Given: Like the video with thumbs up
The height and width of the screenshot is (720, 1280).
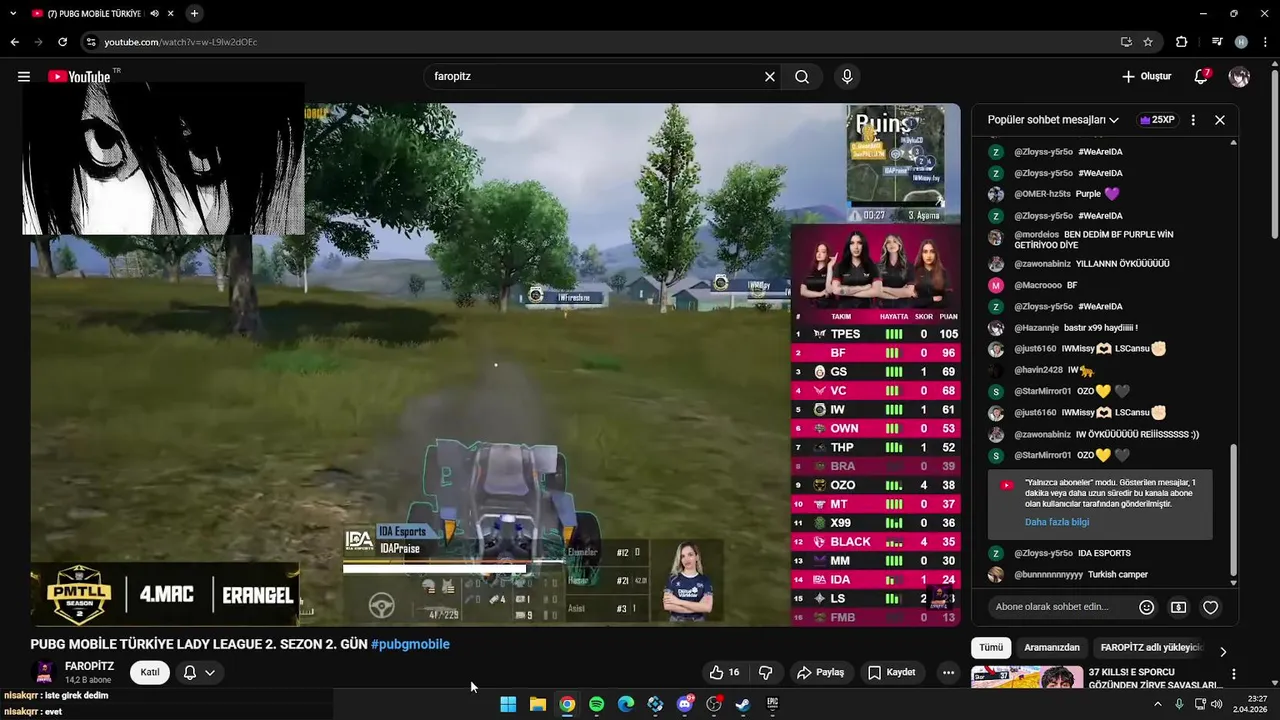Looking at the screenshot, I should coord(724,673).
